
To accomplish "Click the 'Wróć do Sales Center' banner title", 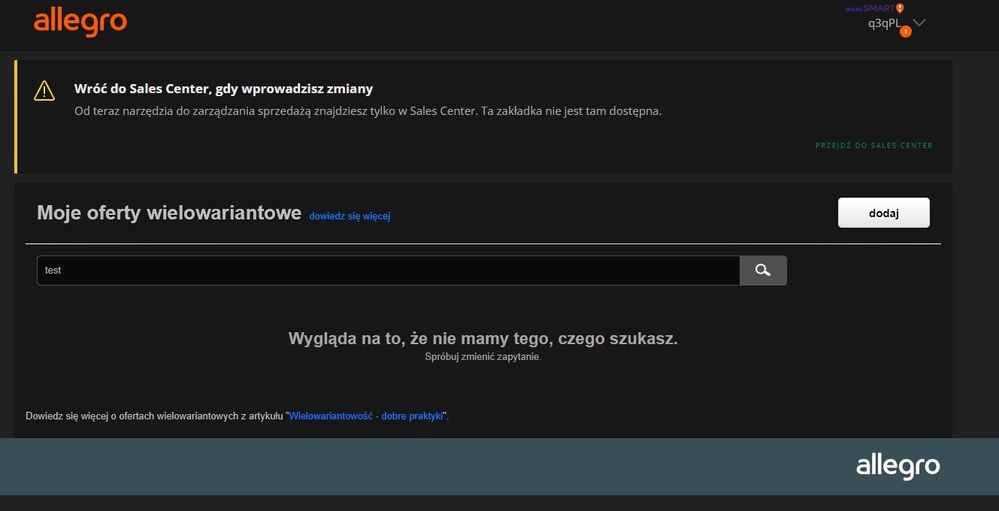I will coord(223,89).
